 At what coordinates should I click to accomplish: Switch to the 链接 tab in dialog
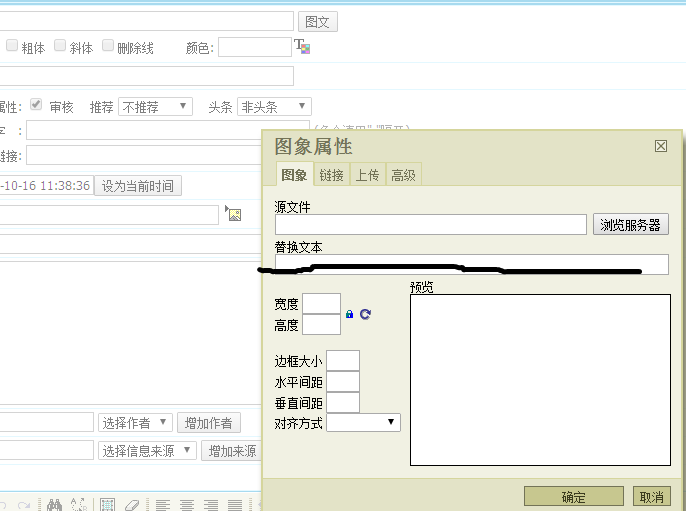331,175
